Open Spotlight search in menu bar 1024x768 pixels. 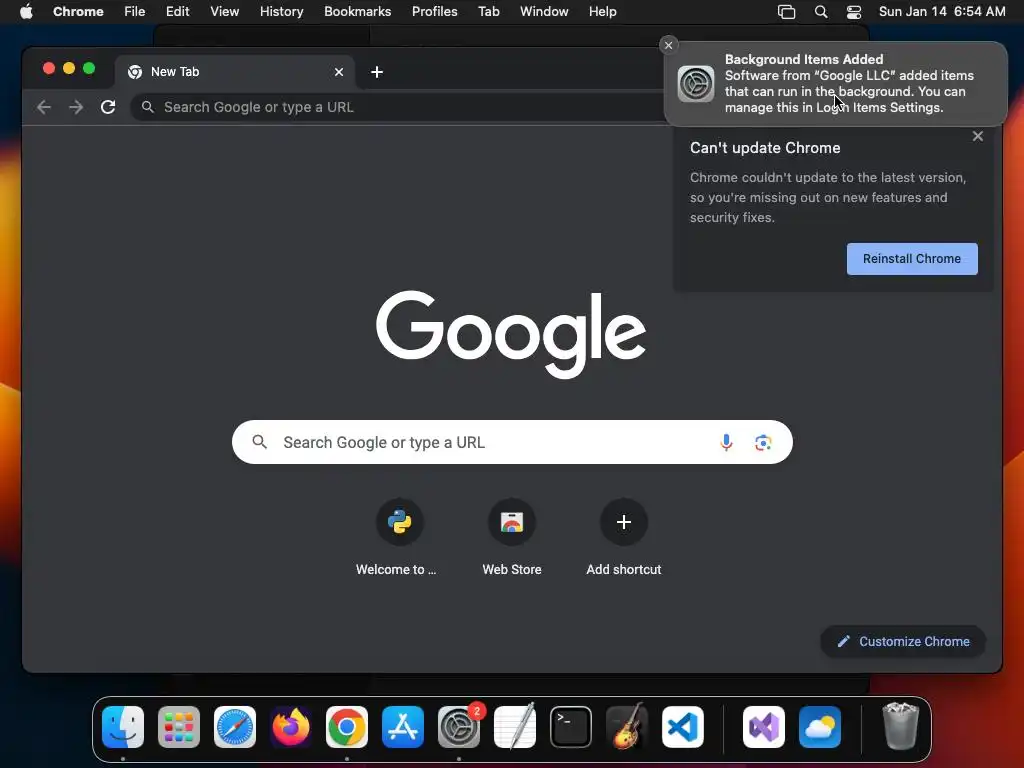[x=821, y=12]
